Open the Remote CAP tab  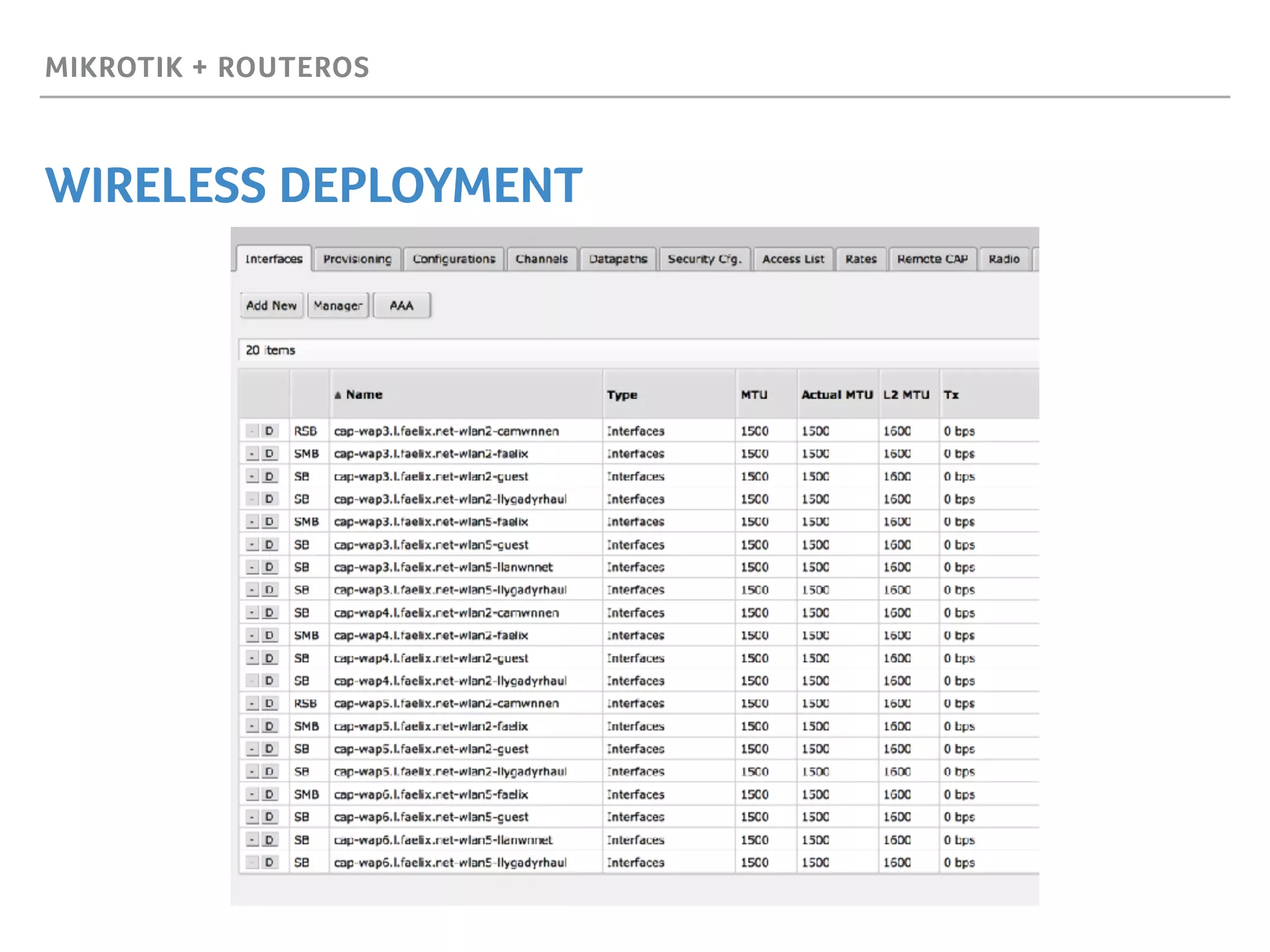click(933, 259)
